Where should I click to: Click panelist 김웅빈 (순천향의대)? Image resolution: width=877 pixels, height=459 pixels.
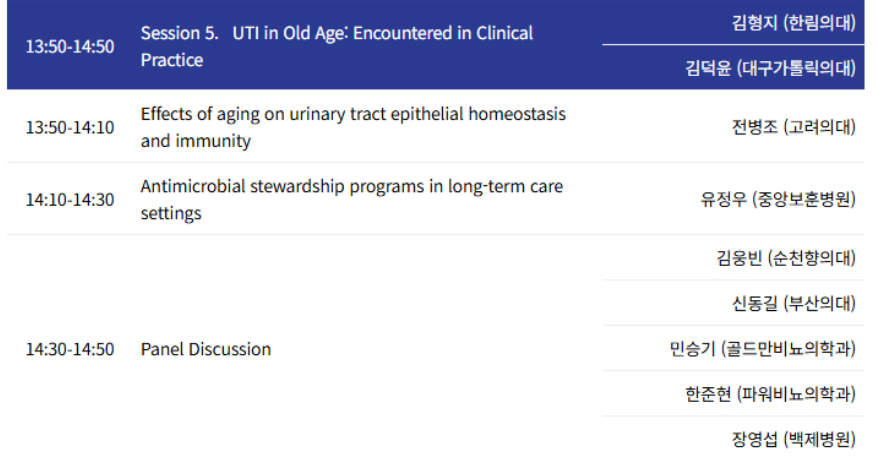coord(786,258)
